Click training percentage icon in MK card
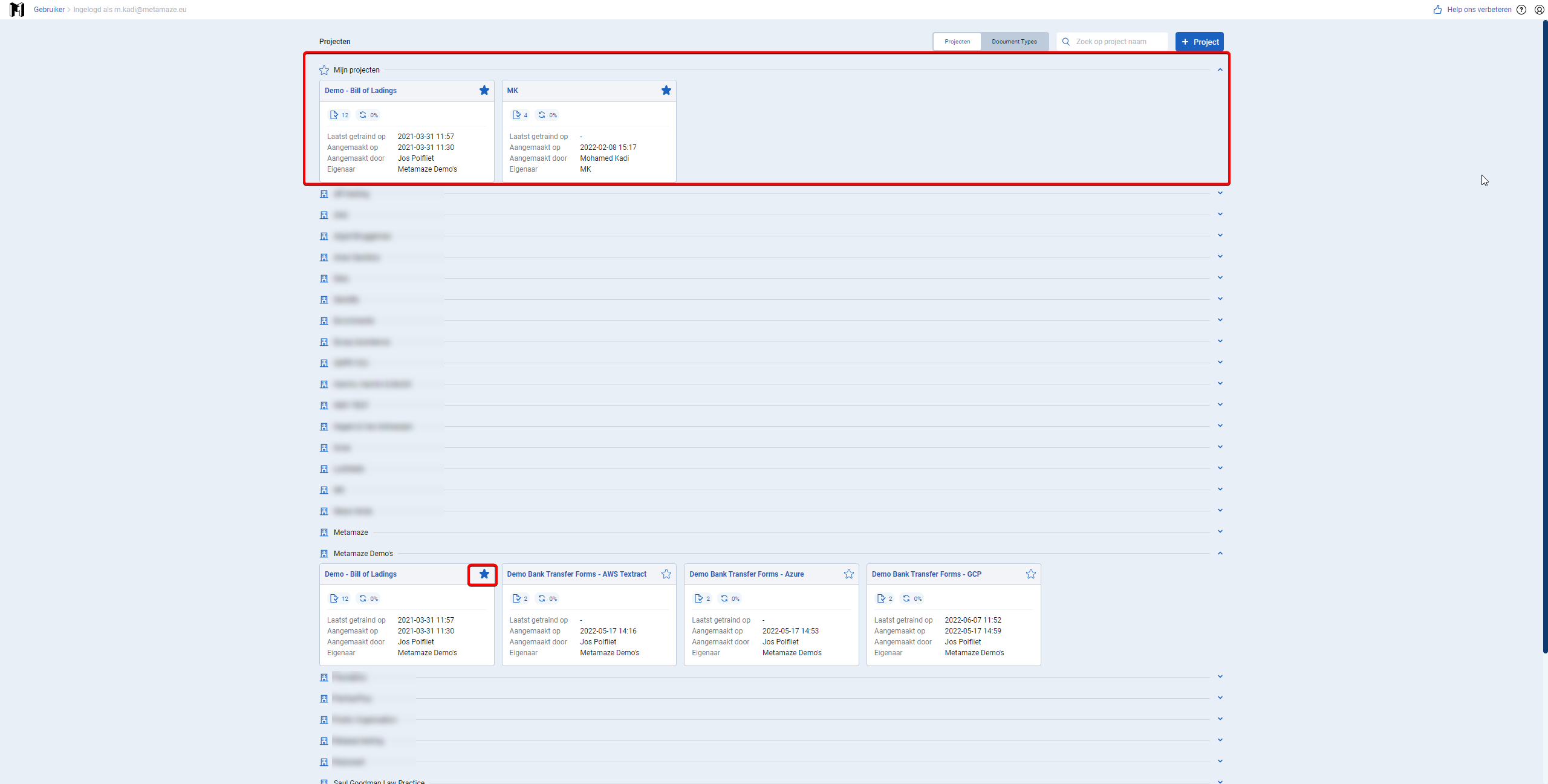The width and height of the screenshot is (1548, 784). click(542, 115)
